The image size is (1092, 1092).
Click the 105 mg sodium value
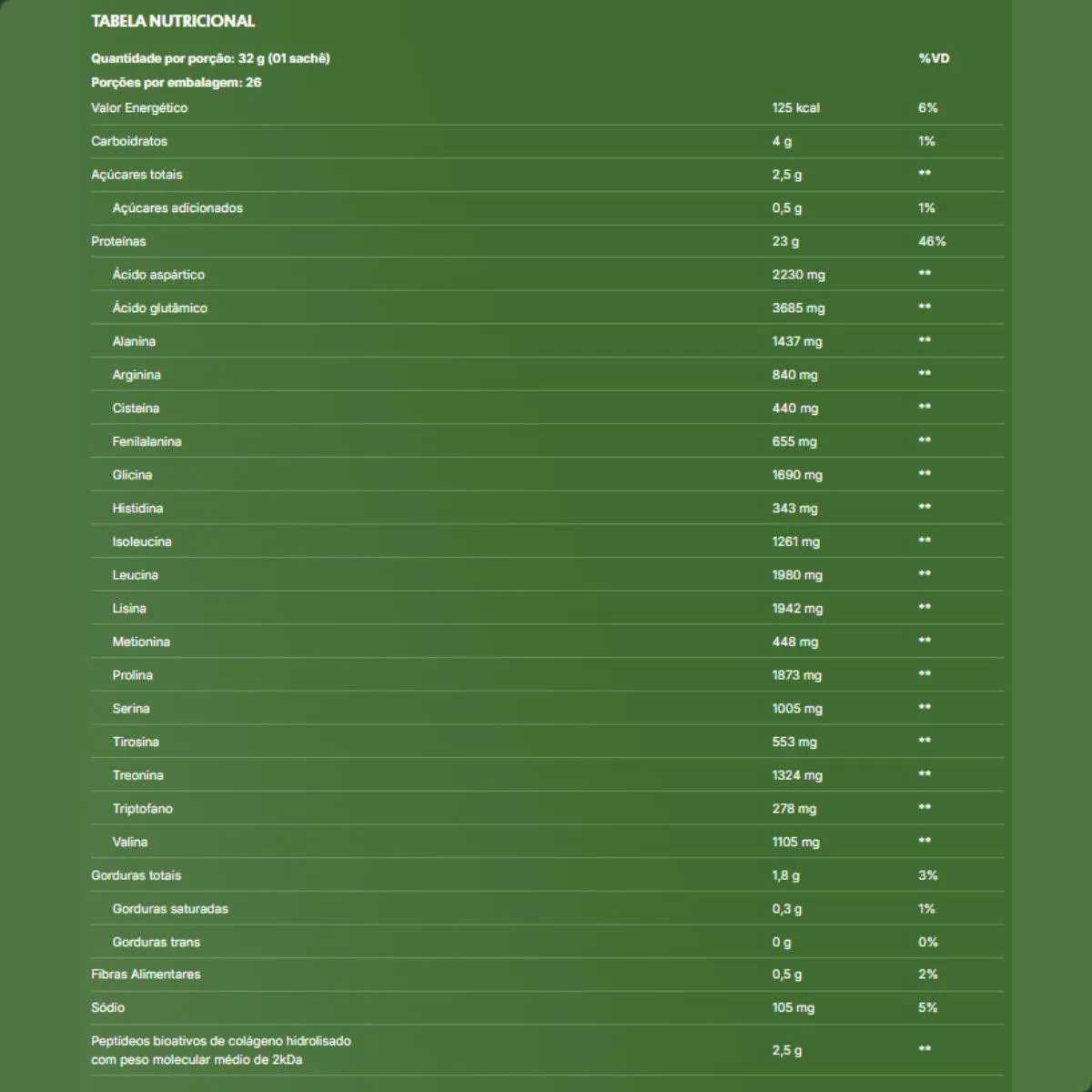click(x=793, y=1007)
